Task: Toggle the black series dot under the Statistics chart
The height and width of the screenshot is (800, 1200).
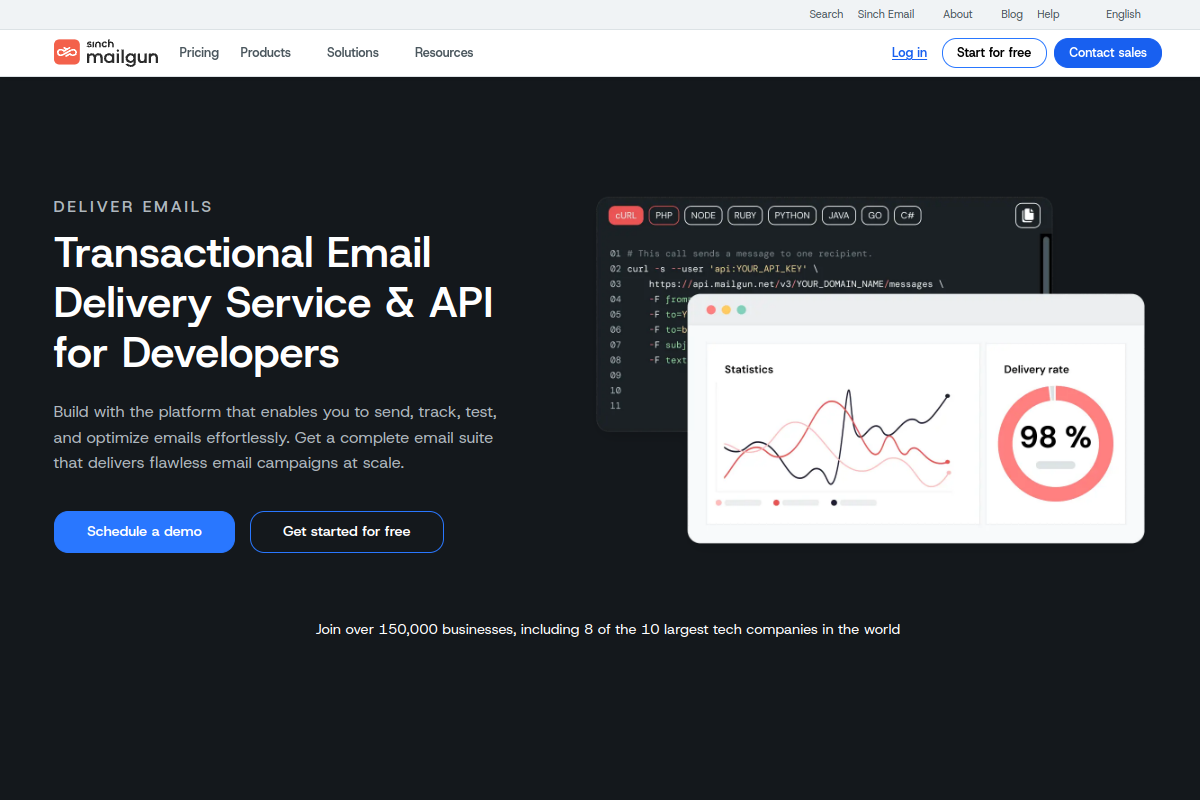Action: tap(834, 501)
